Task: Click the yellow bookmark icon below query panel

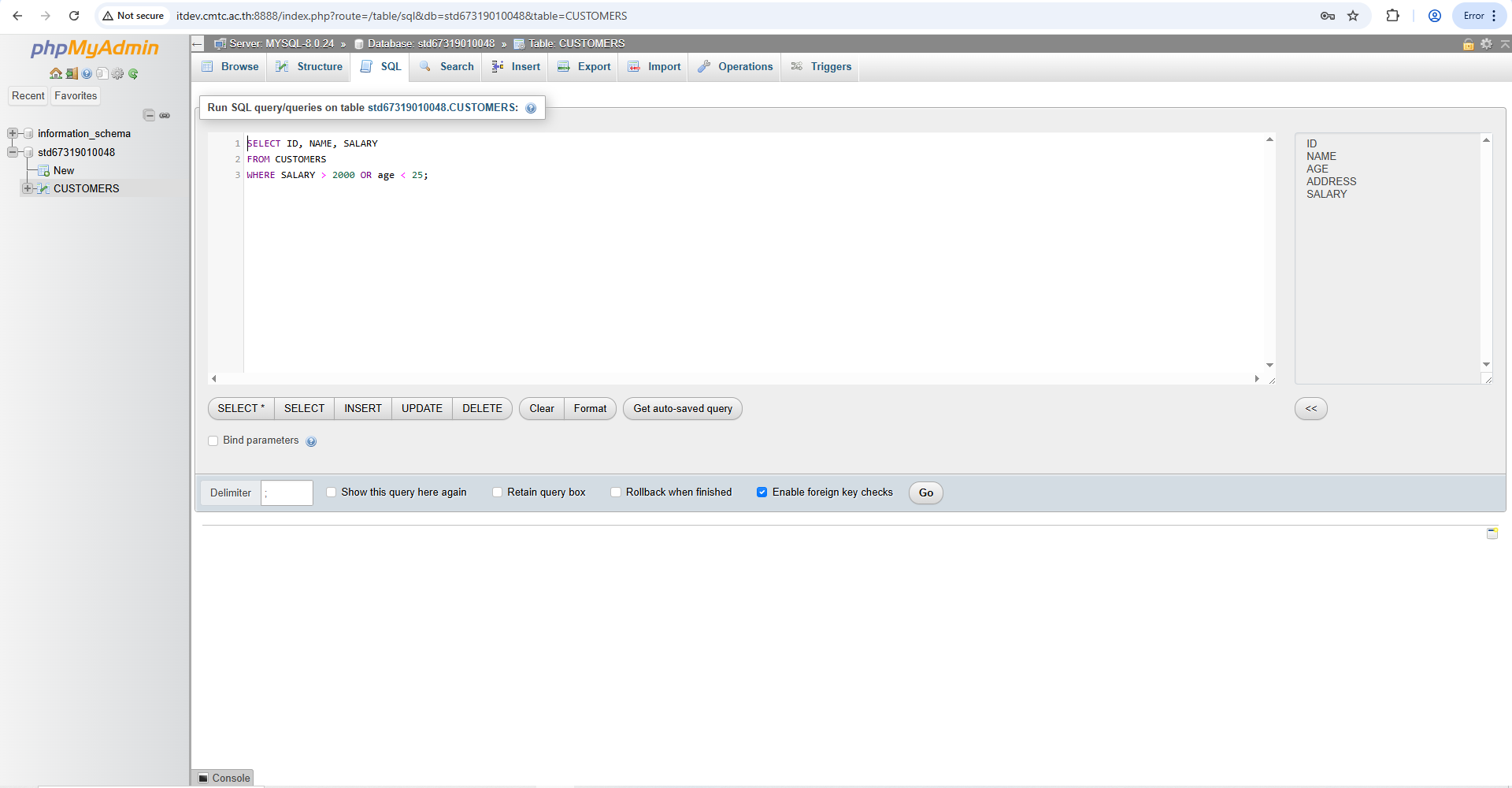Action: pyautogui.click(x=1492, y=533)
